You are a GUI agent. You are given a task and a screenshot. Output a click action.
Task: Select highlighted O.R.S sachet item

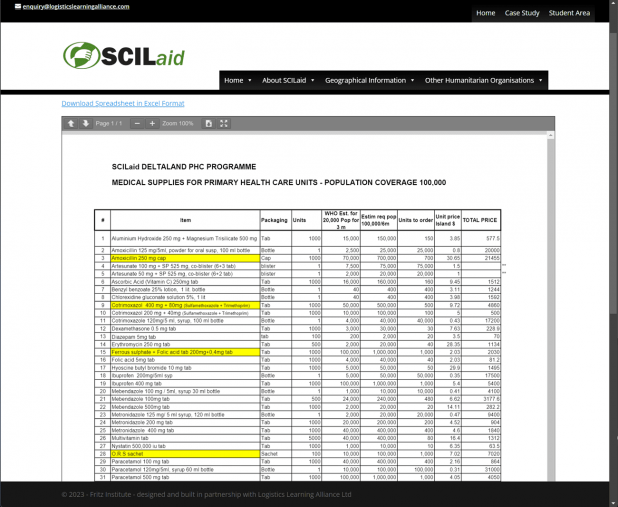pos(185,454)
